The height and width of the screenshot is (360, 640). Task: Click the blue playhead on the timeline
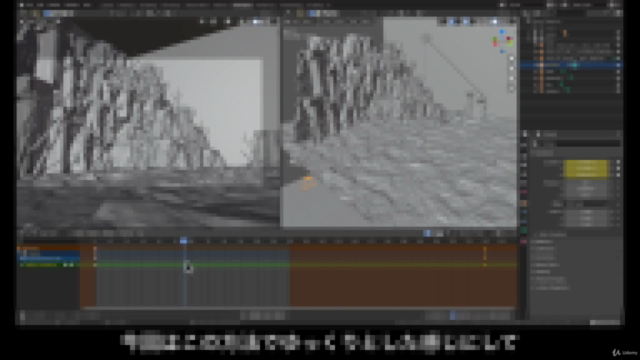(x=184, y=241)
